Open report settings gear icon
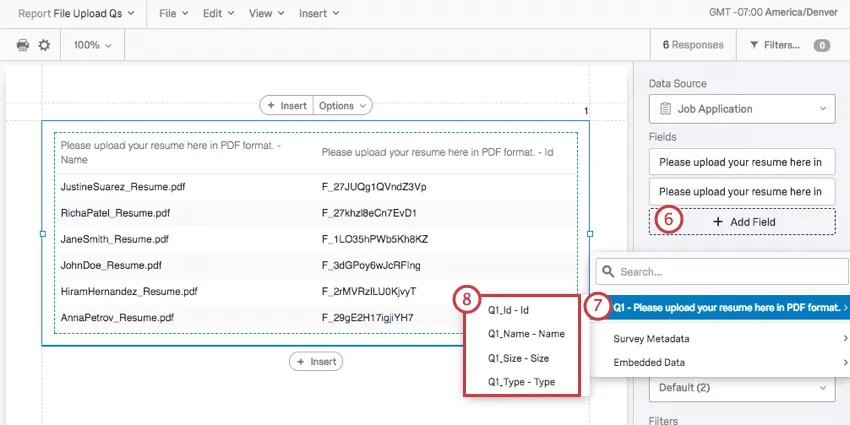 (44, 45)
